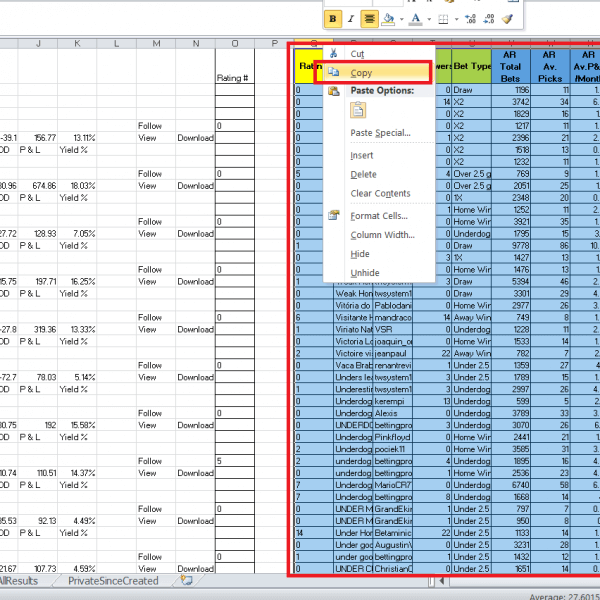Select column L header

(x=117, y=44)
